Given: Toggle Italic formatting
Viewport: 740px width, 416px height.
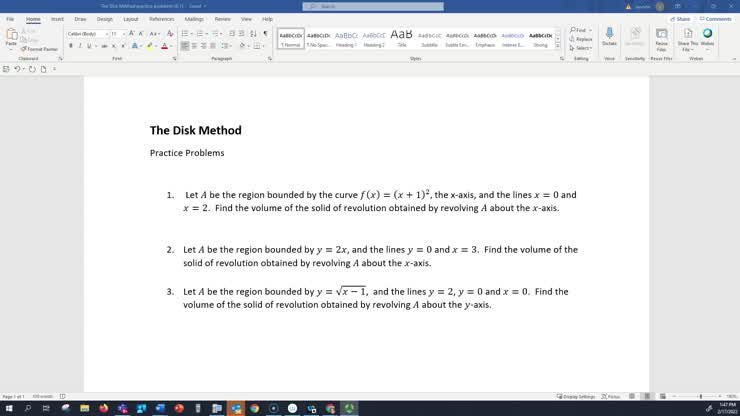Looking at the screenshot, I should [x=80, y=46].
